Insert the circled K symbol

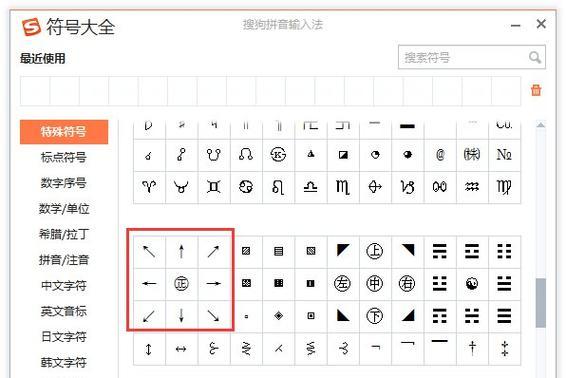[x=278, y=155]
